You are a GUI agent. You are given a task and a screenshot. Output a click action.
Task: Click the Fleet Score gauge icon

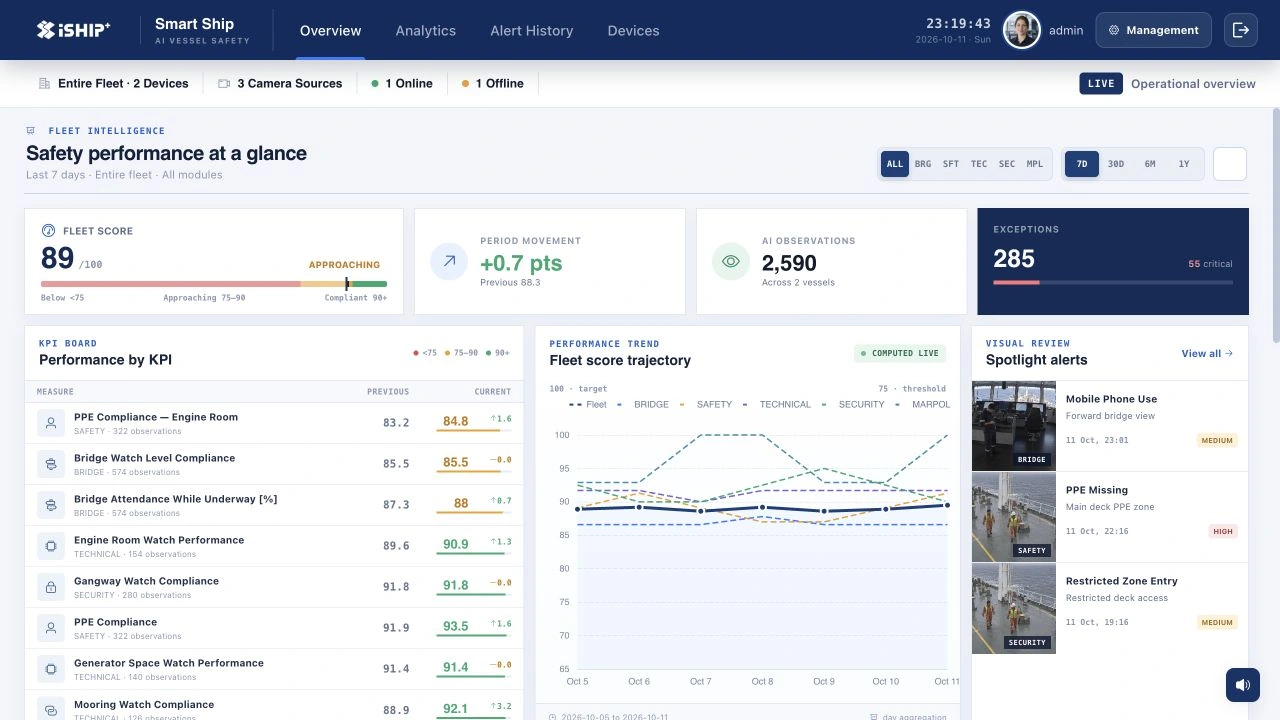pos(48,231)
